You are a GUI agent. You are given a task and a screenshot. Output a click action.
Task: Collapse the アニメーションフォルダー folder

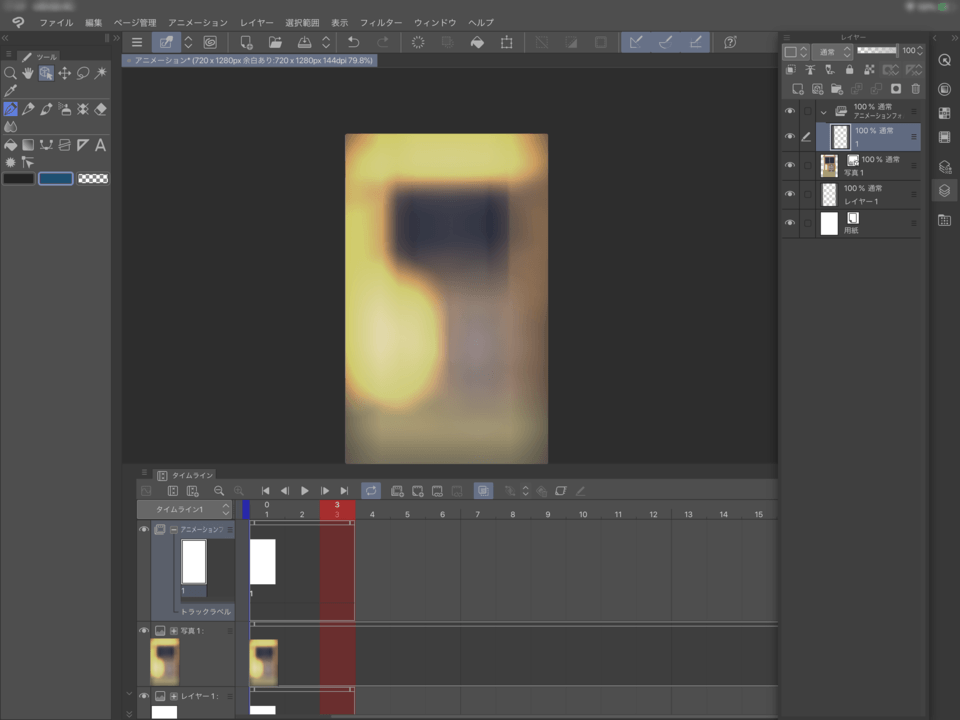pos(824,111)
